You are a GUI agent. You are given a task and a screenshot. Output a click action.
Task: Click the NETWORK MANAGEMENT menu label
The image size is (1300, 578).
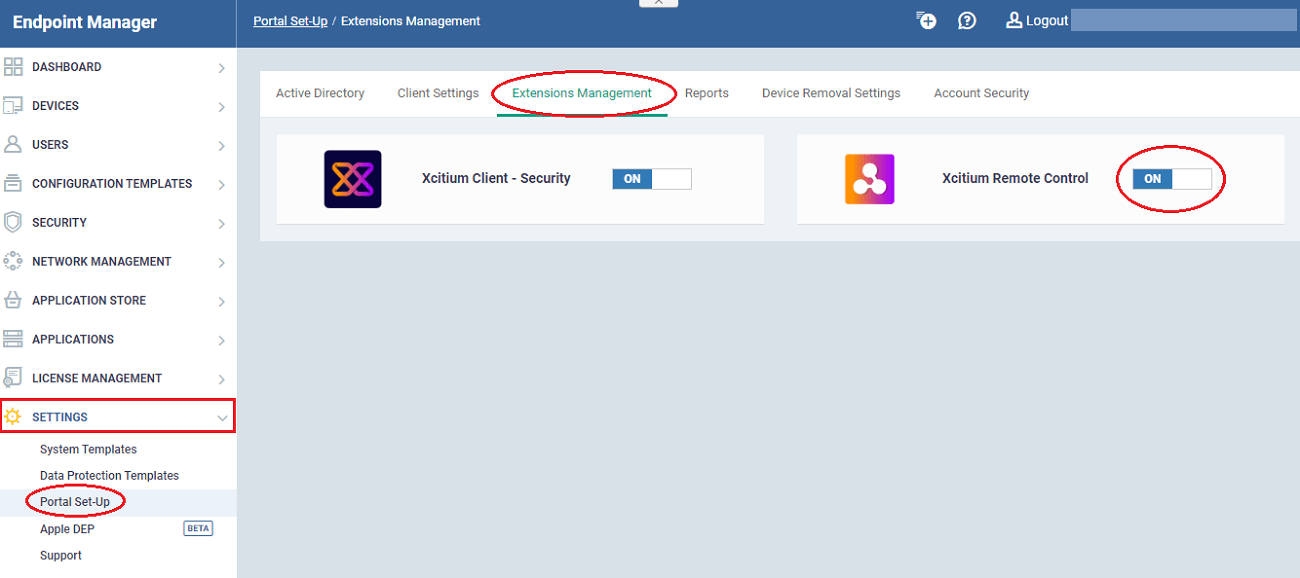102,262
